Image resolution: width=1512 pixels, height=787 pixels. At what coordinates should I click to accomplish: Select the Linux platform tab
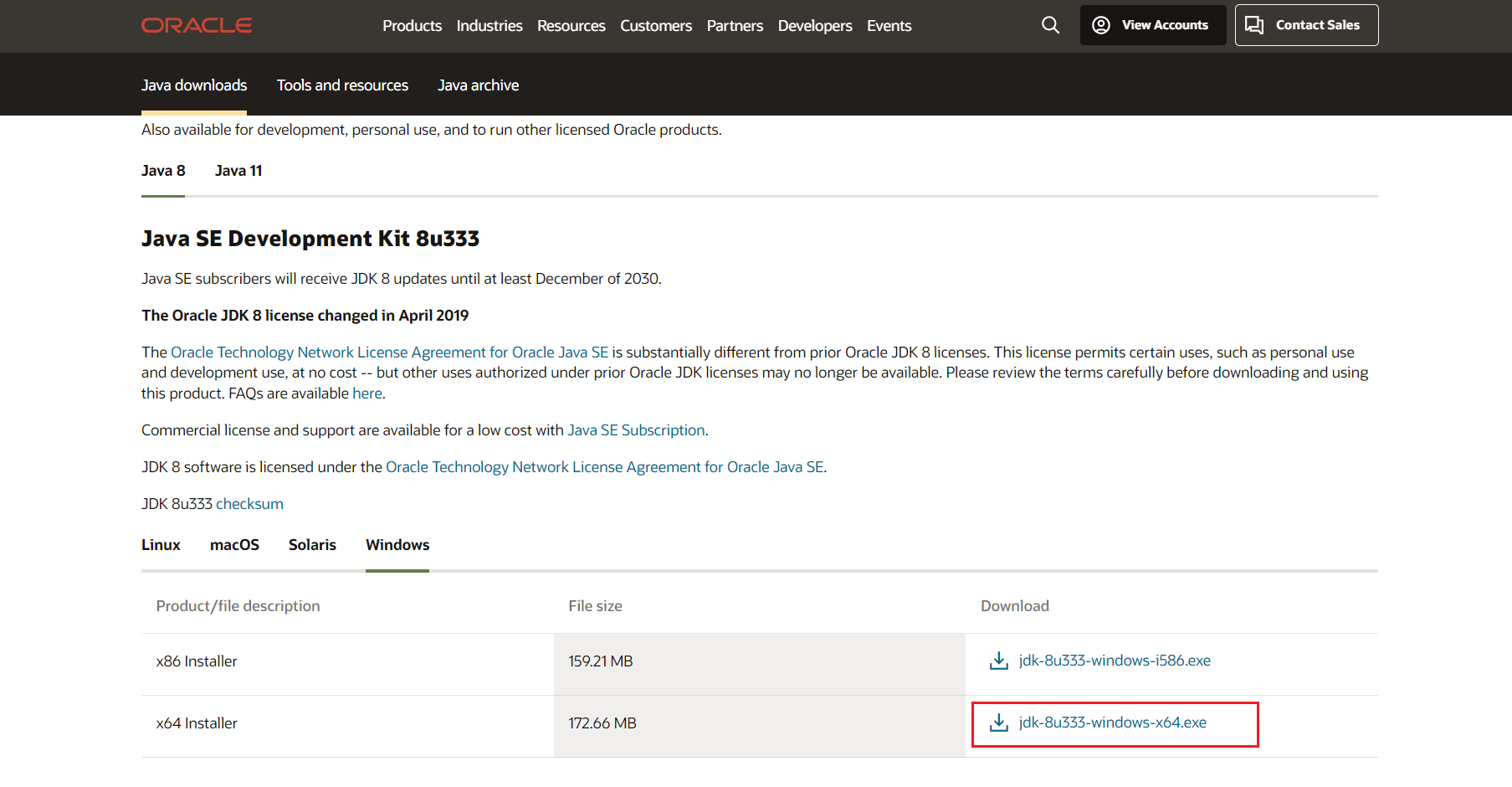(x=161, y=545)
